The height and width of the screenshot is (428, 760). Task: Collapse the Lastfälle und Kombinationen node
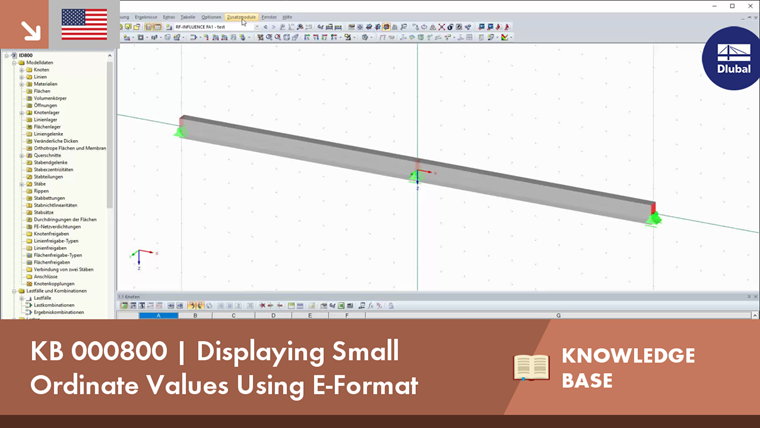(14, 291)
